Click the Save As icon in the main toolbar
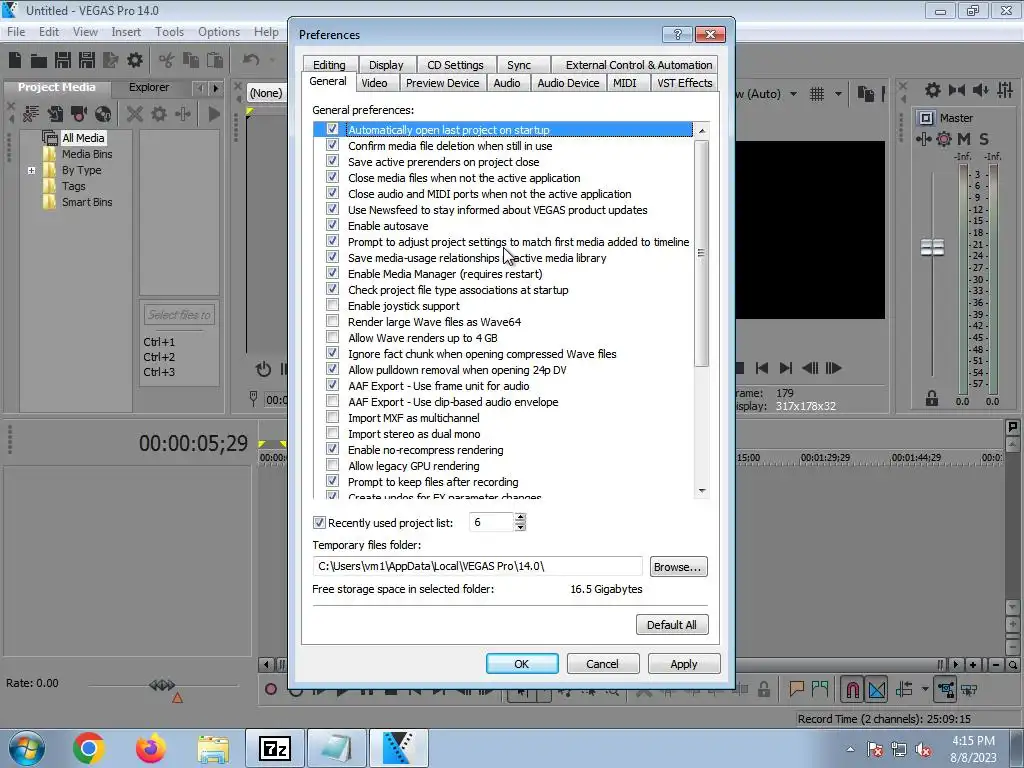Screen dimensions: 1024x768 tap(87, 60)
